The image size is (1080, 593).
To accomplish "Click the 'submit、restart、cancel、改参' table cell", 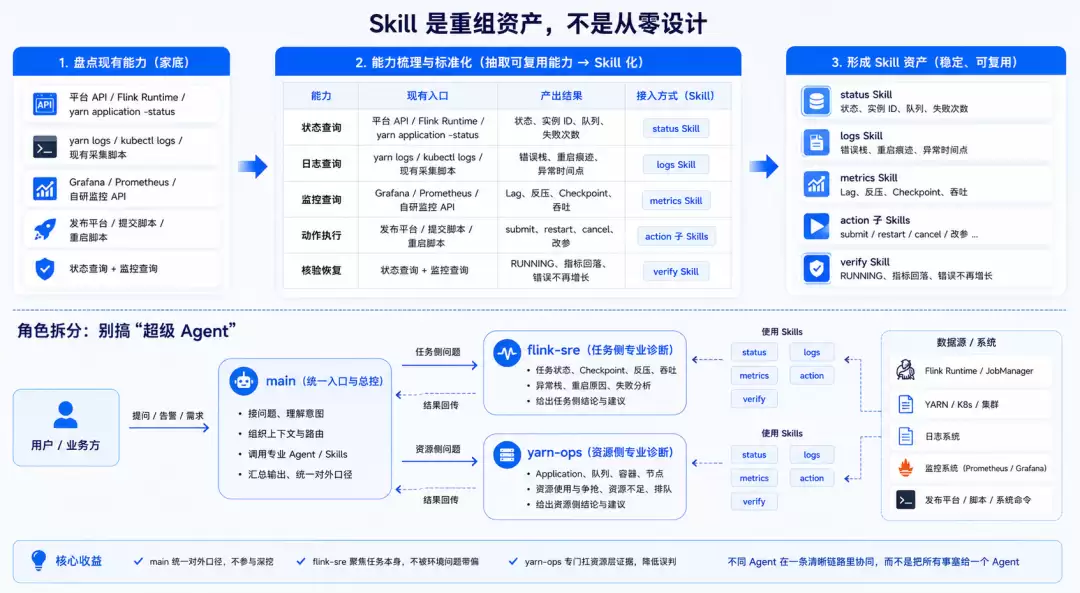I will click(x=561, y=236).
